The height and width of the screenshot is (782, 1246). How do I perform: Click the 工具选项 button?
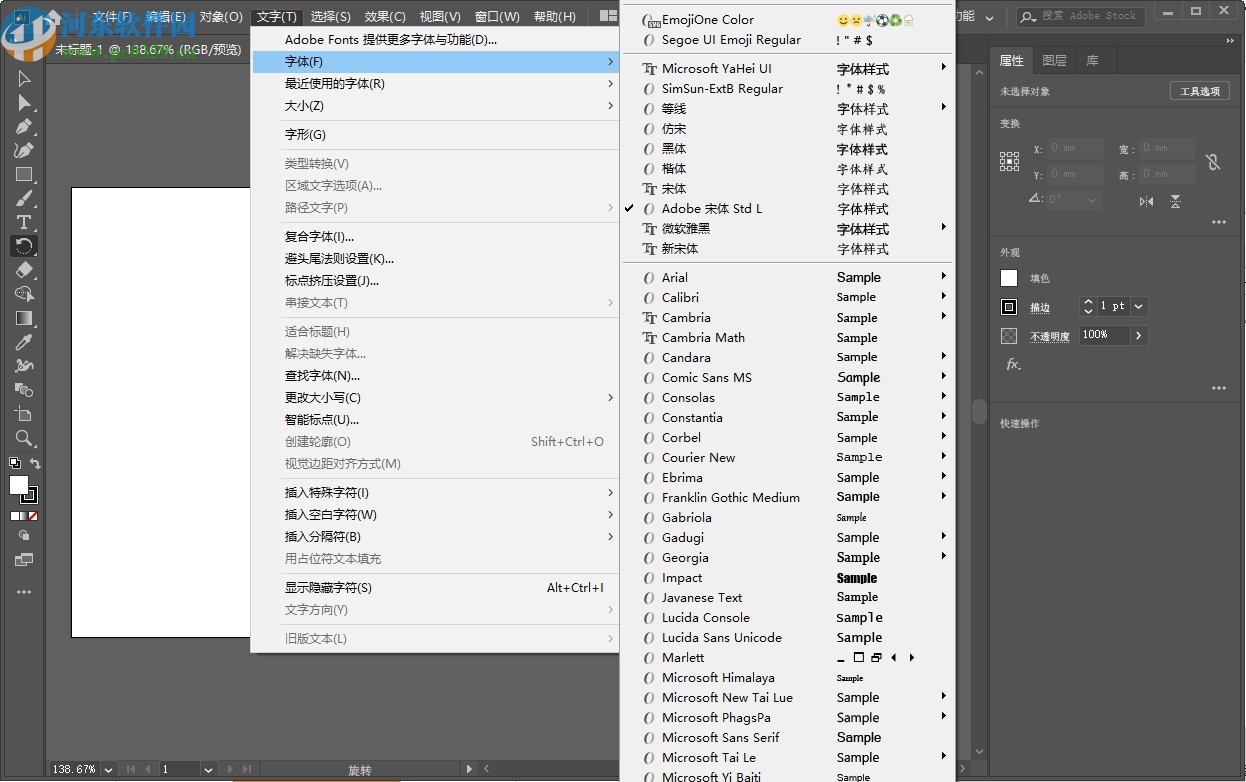[x=1199, y=90]
